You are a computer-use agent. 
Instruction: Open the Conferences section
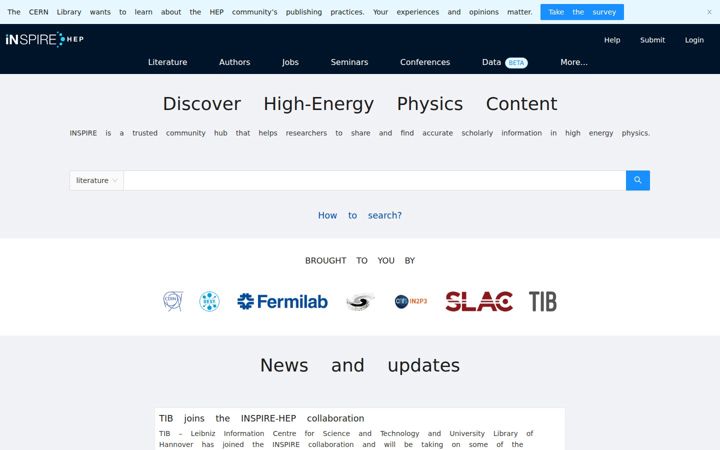click(x=425, y=62)
